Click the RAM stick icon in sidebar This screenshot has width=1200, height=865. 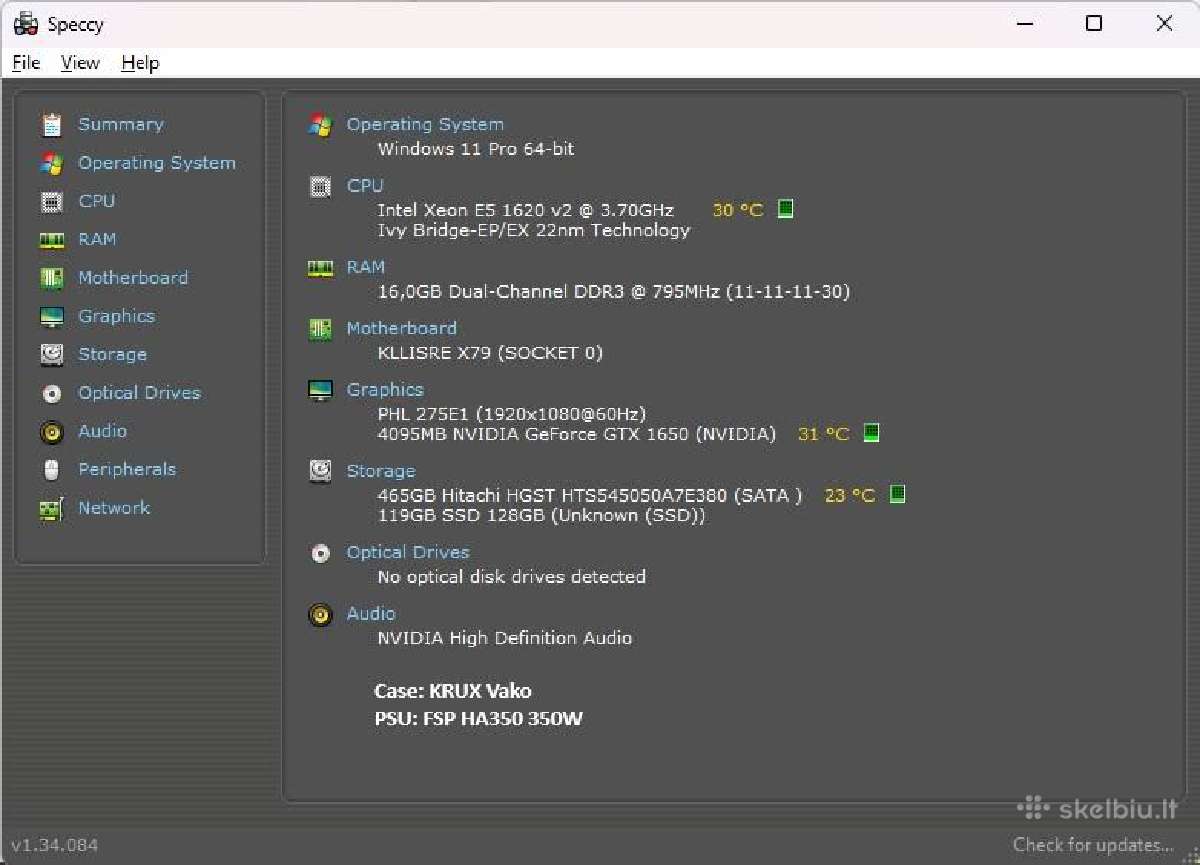pyautogui.click(x=52, y=240)
